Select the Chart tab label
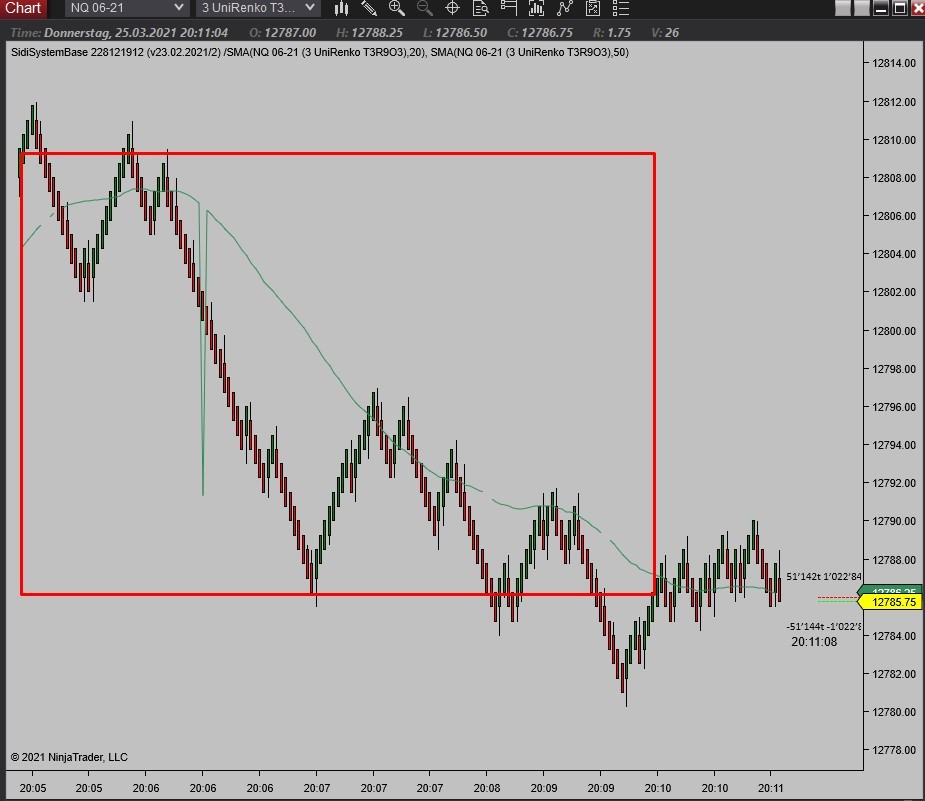This screenshot has height=801, width=925. 24,8
